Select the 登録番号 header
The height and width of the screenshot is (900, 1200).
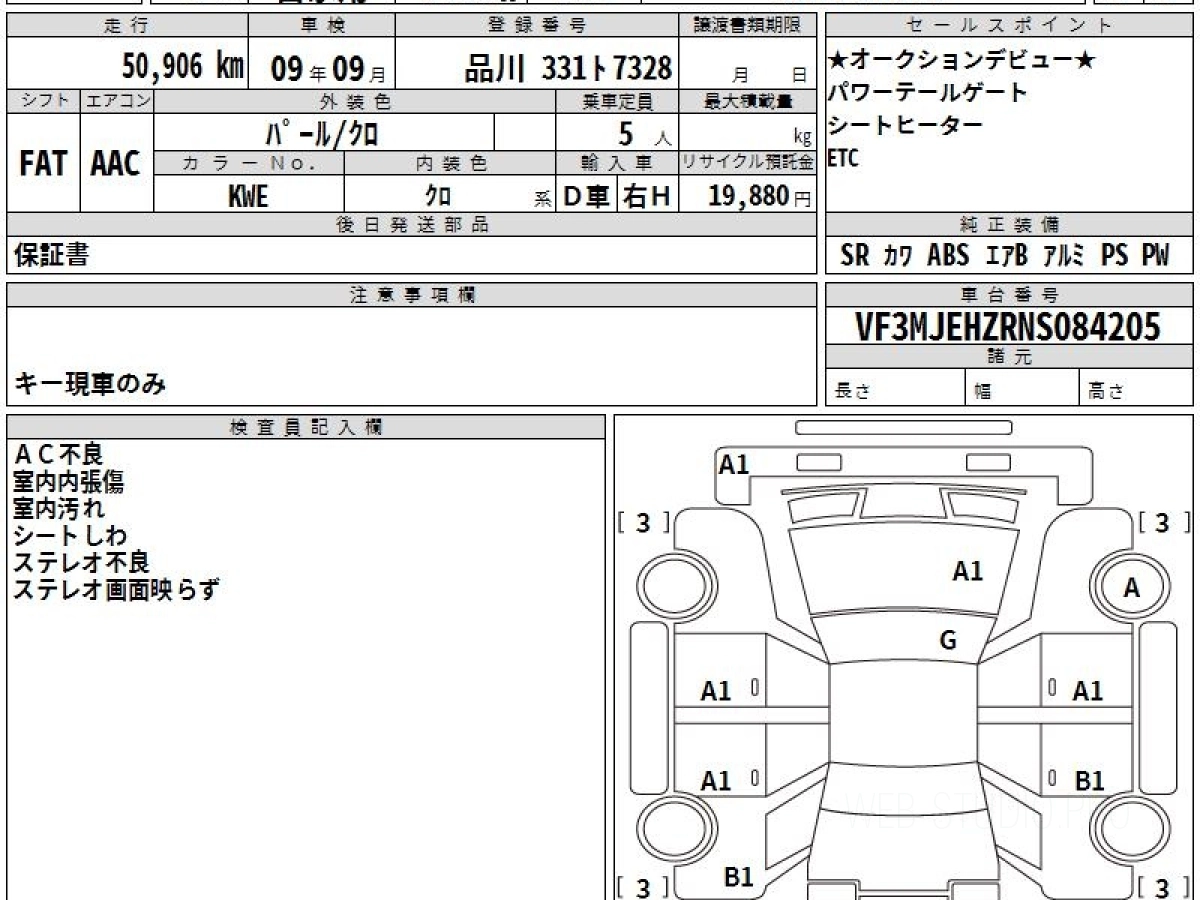pos(537,26)
